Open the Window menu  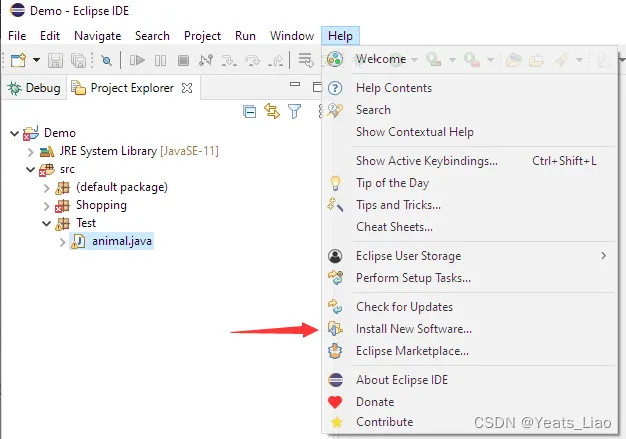292,36
